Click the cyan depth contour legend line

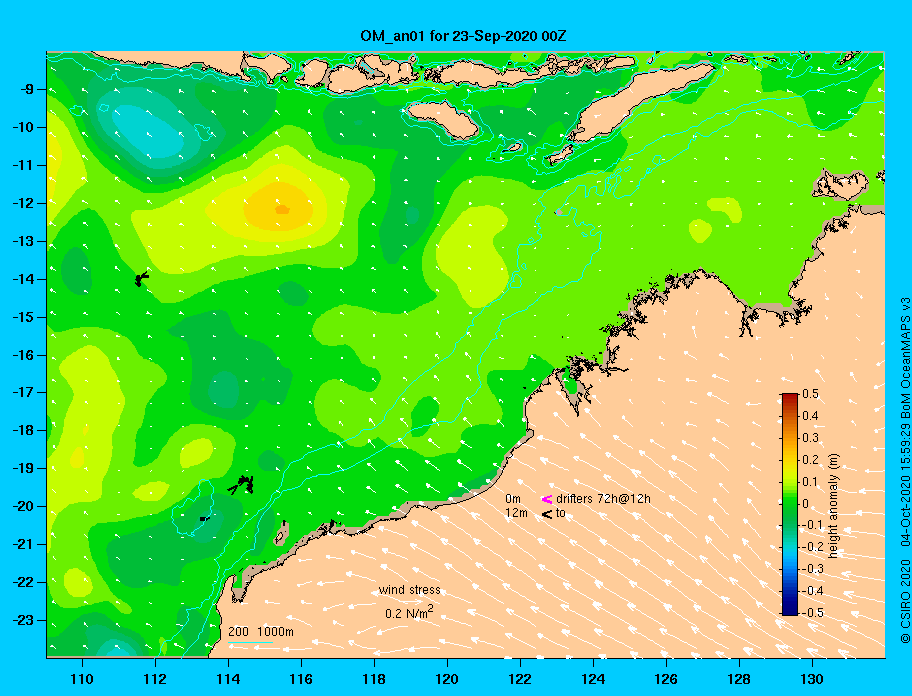click(x=251, y=643)
